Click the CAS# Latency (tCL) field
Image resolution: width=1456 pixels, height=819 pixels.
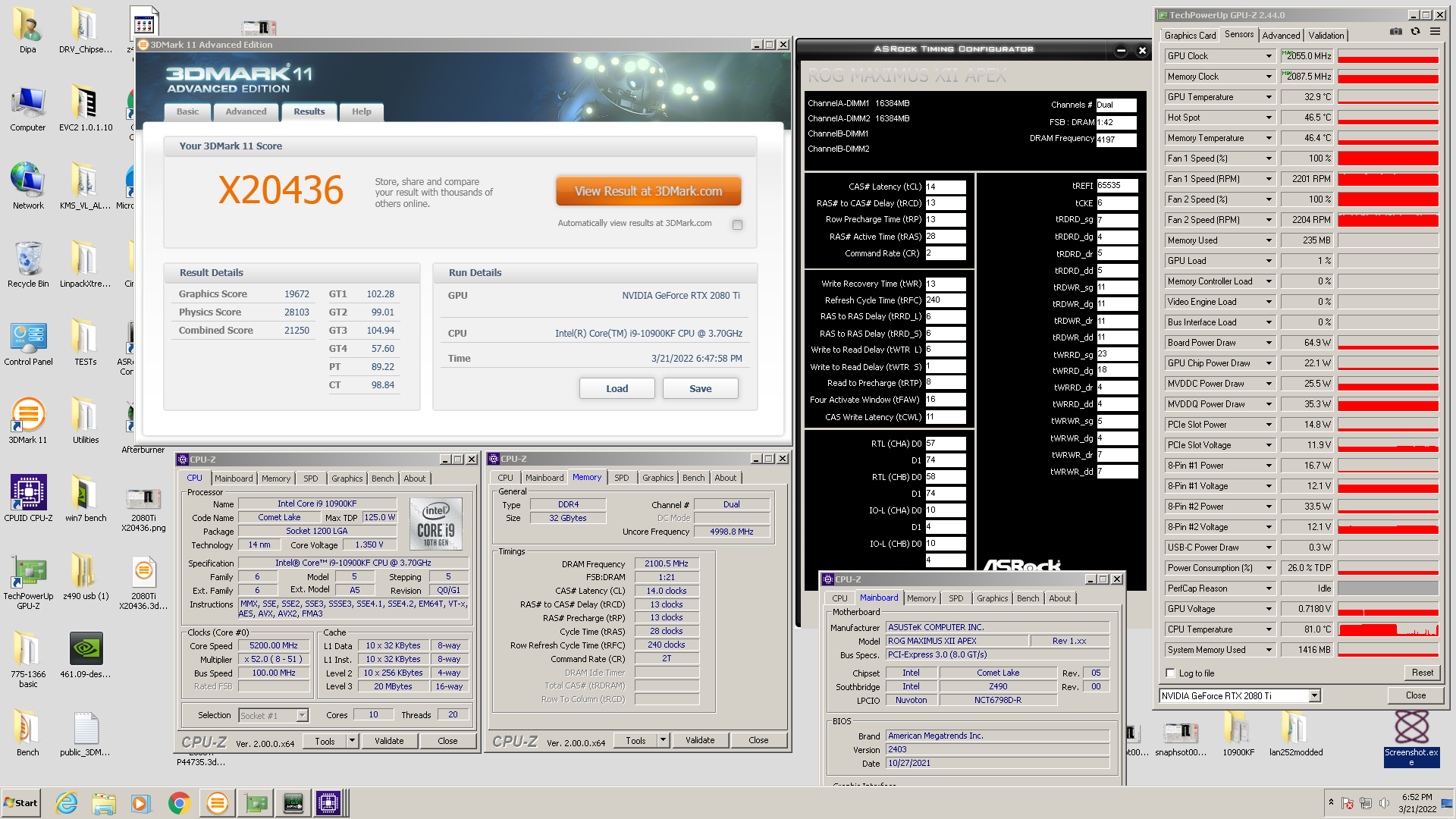[946, 187]
